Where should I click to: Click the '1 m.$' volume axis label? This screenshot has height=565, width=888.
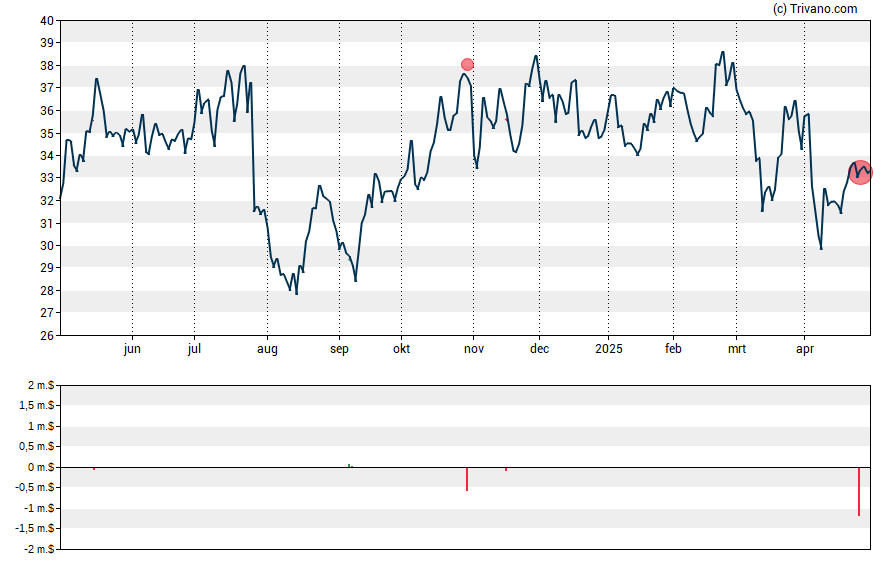41,426
